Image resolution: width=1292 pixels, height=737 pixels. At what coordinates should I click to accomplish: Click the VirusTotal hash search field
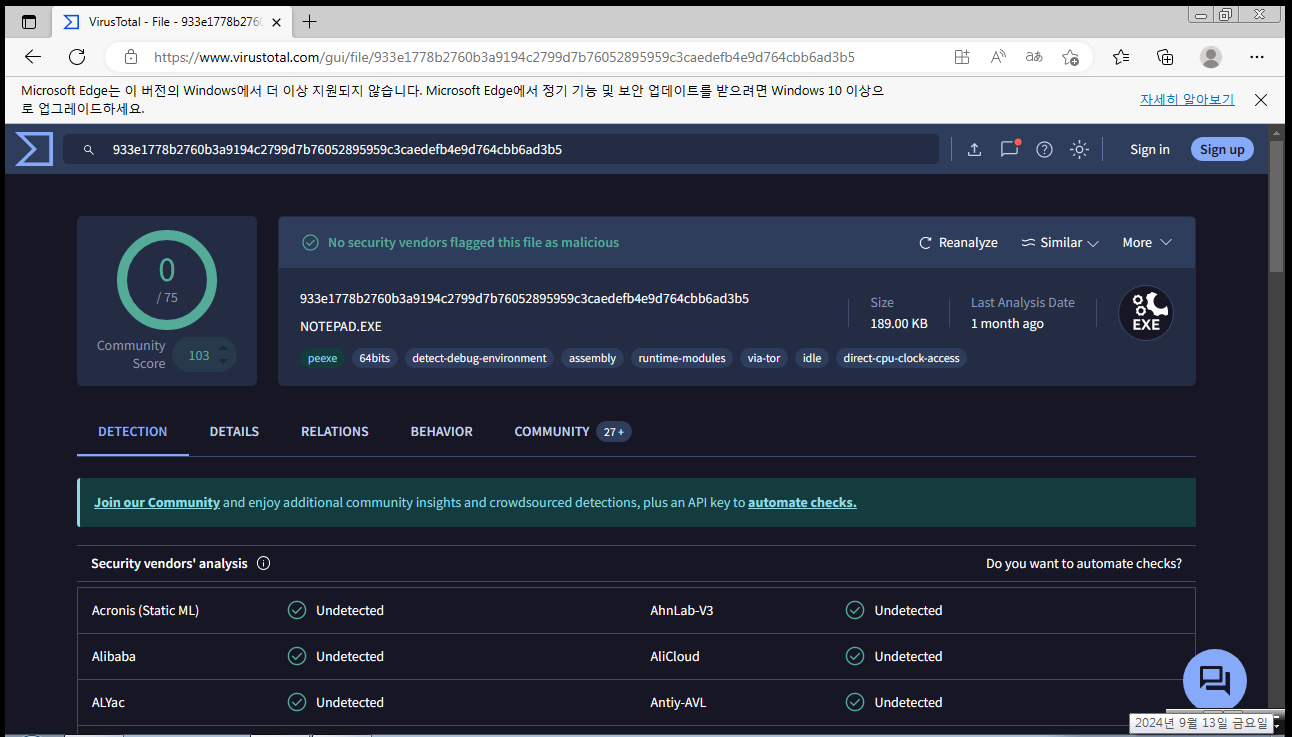pos(500,149)
